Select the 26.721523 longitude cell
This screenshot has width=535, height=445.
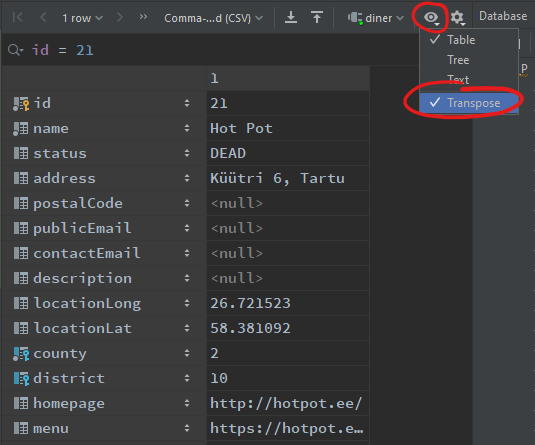(x=288, y=303)
